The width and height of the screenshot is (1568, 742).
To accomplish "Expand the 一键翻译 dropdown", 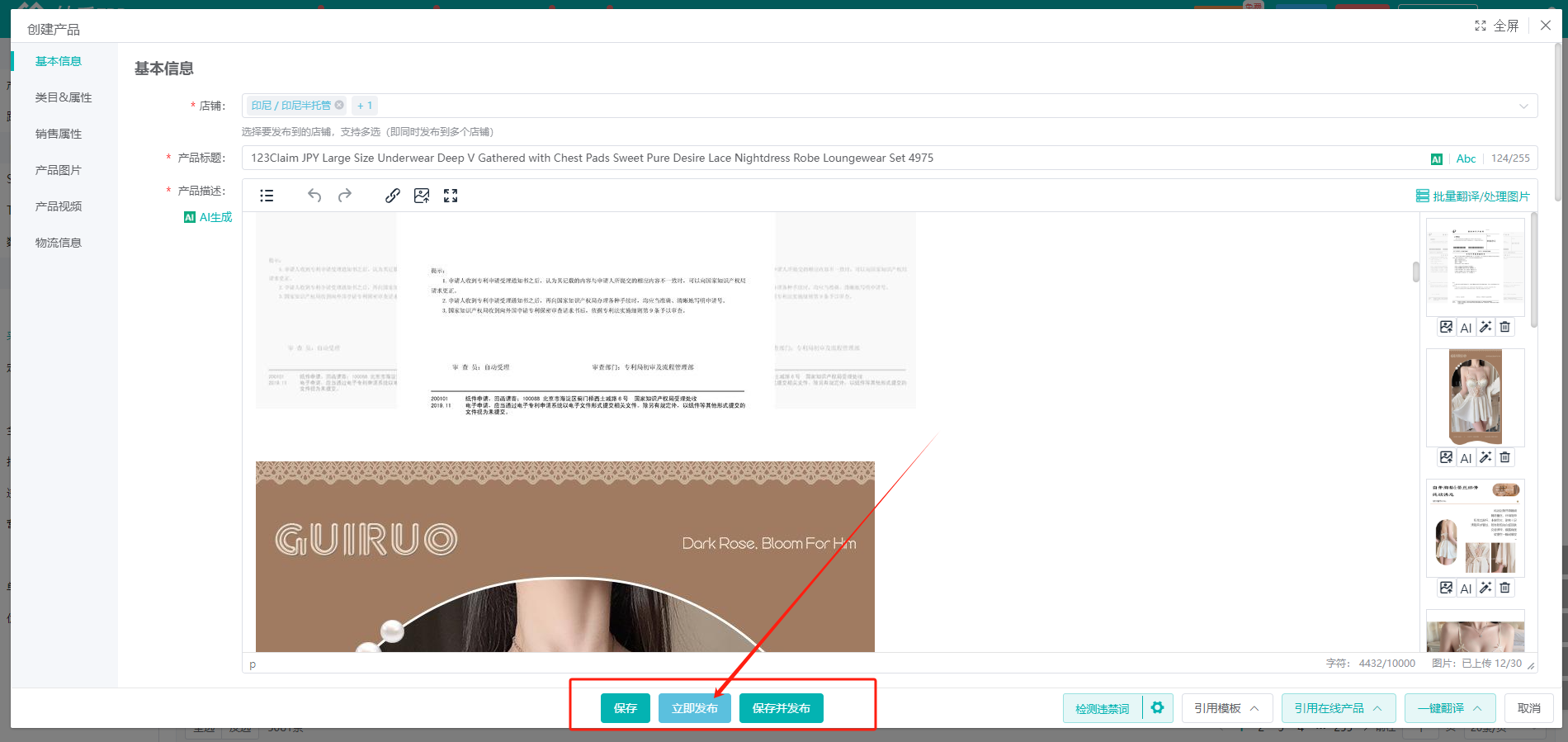I will pos(1448,708).
